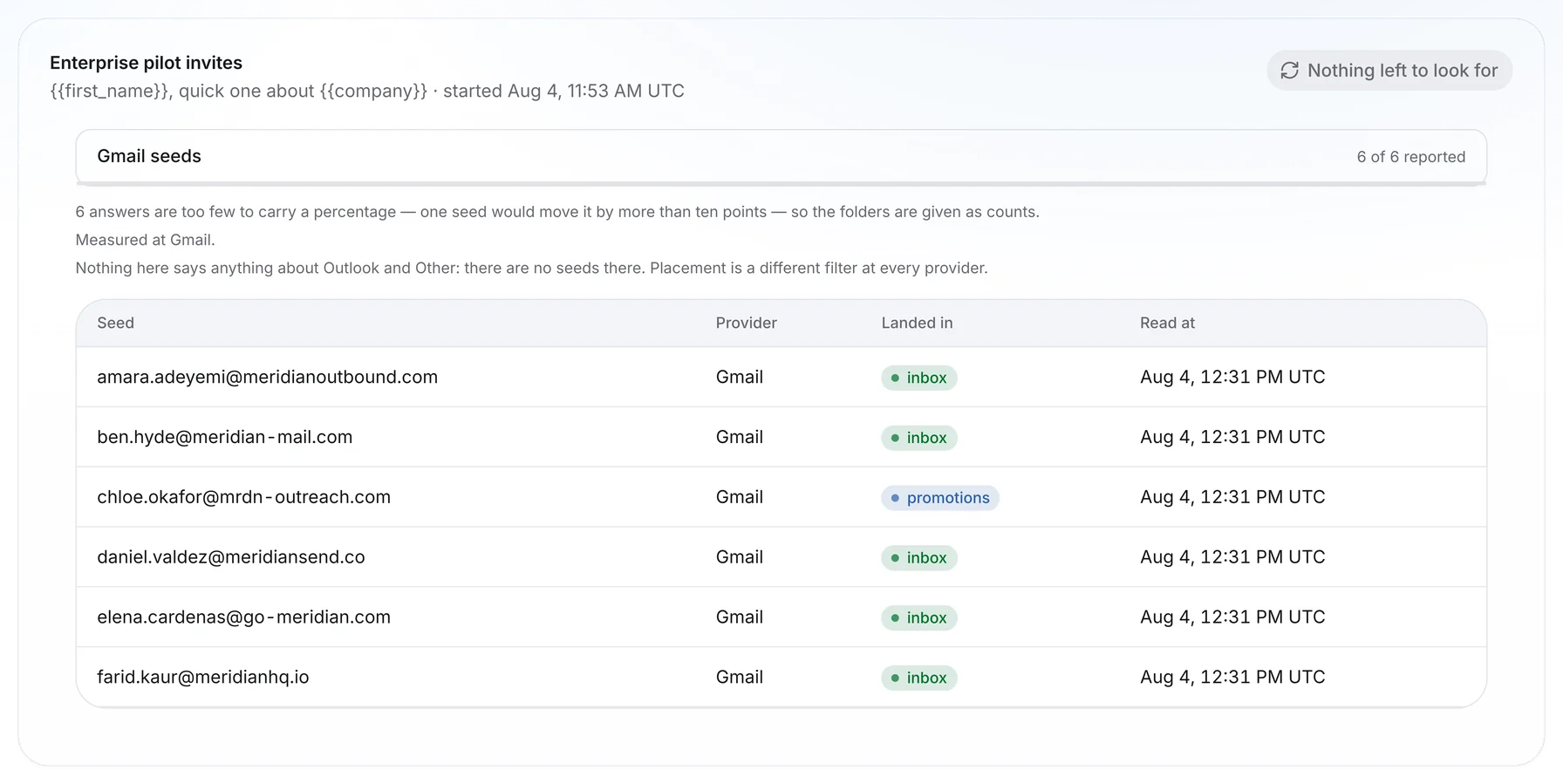This screenshot has height=784, width=1563.
Task: Click the read time in daniel.valdez's row
Action: click(x=1232, y=557)
